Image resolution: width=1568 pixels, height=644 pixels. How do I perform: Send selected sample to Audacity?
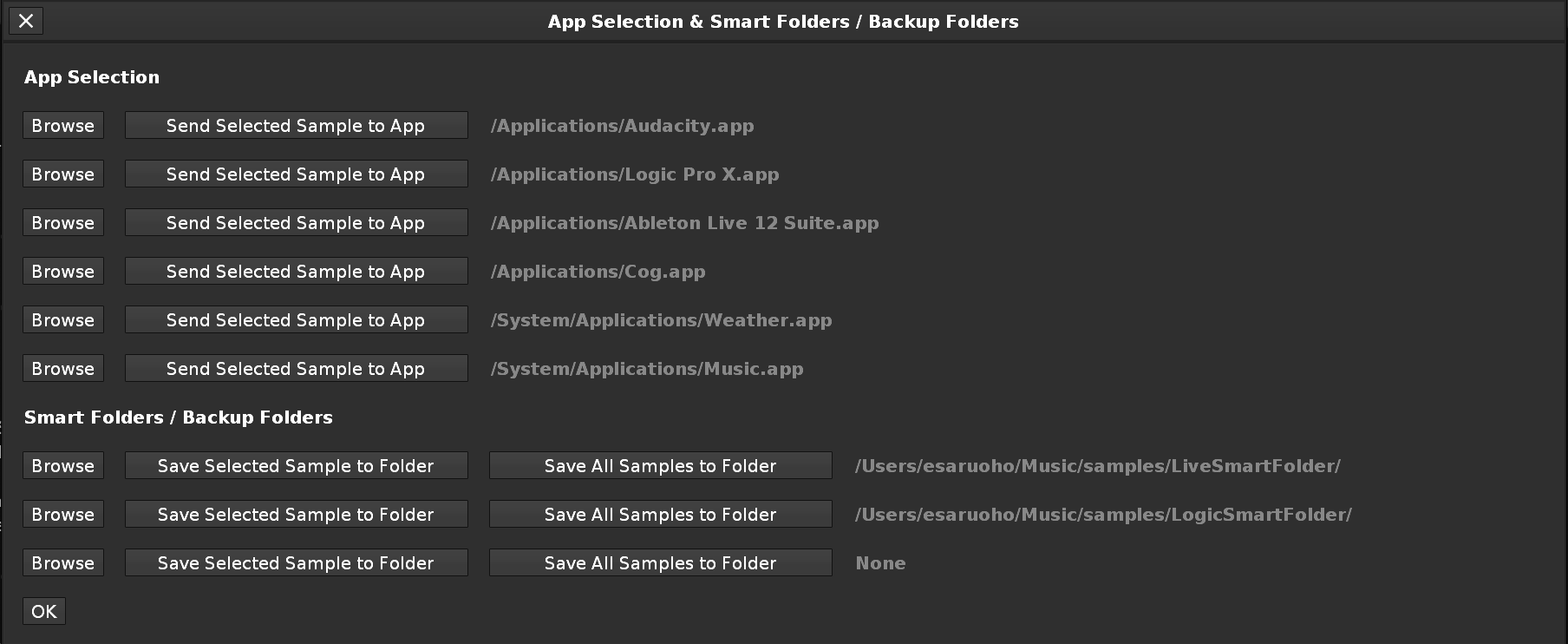coord(296,125)
